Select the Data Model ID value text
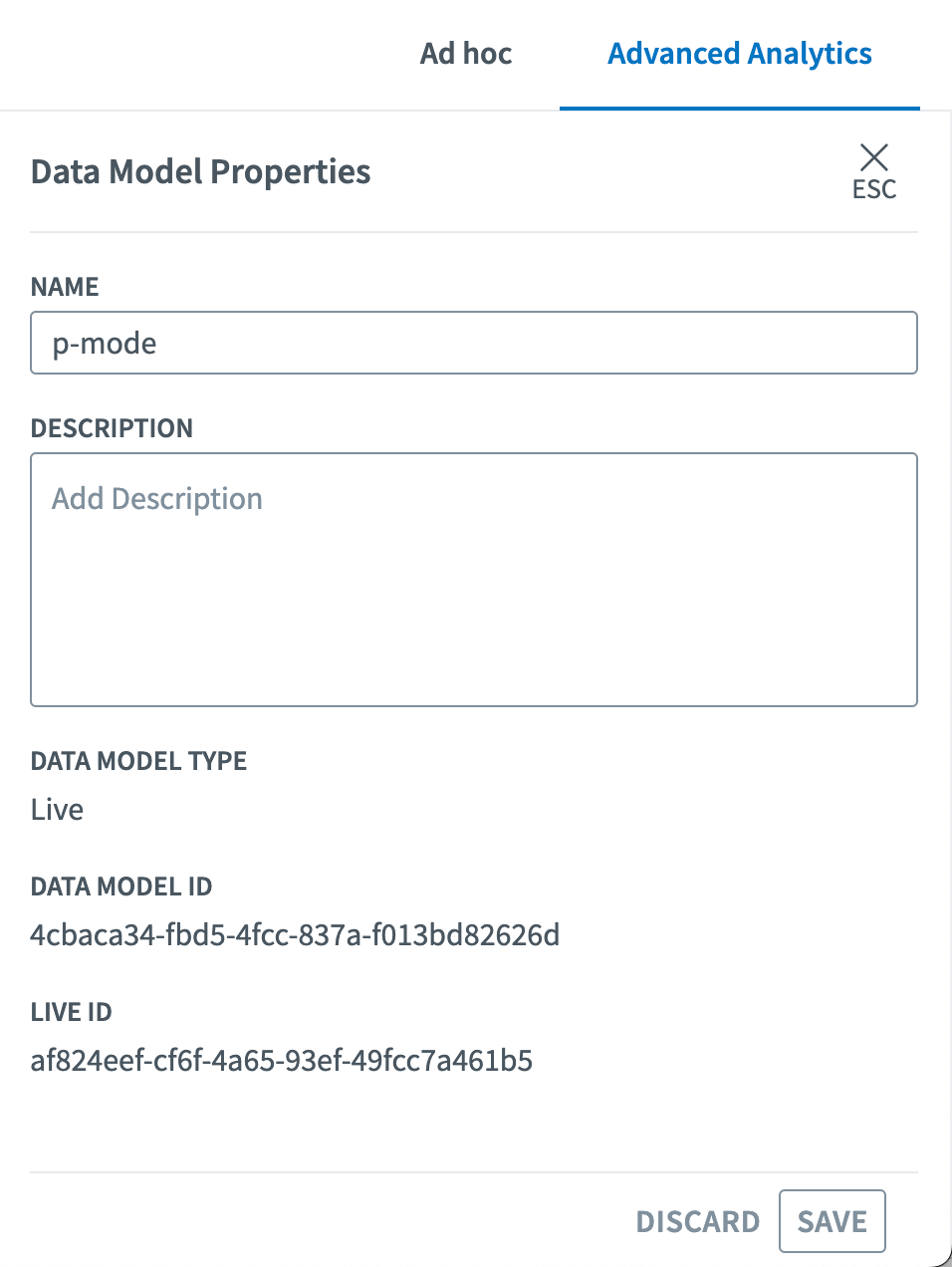Image resolution: width=952 pixels, height=1267 pixels. pos(295,935)
